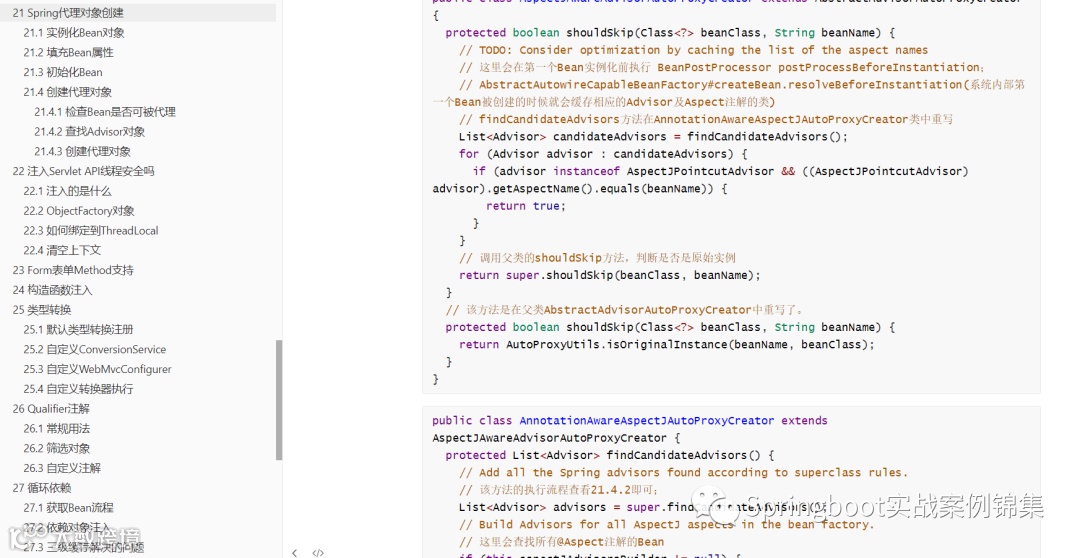This screenshot has height=558, width=1080.
Task: Open 25.3 自定义WebMvcConfigurer section
Action: click(x=97, y=369)
